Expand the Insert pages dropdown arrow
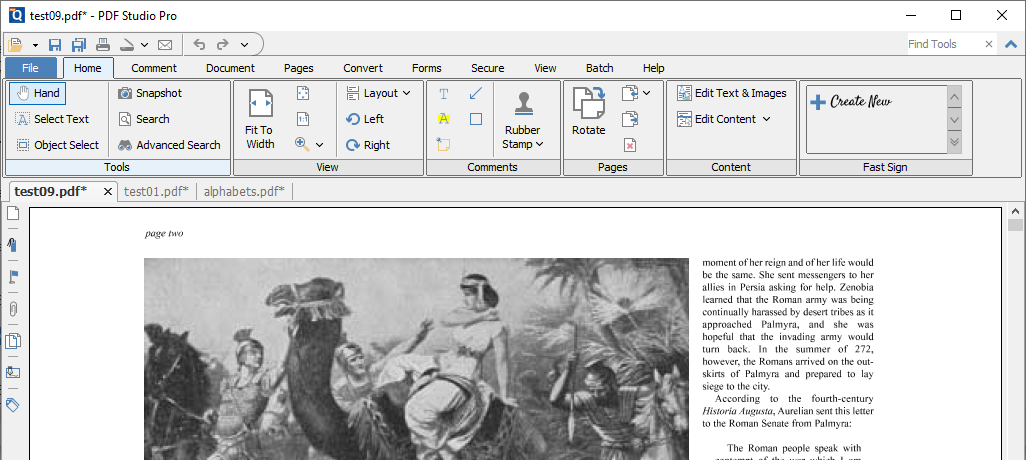Image resolution: width=1026 pixels, height=460 pixels. pos(646,93)
